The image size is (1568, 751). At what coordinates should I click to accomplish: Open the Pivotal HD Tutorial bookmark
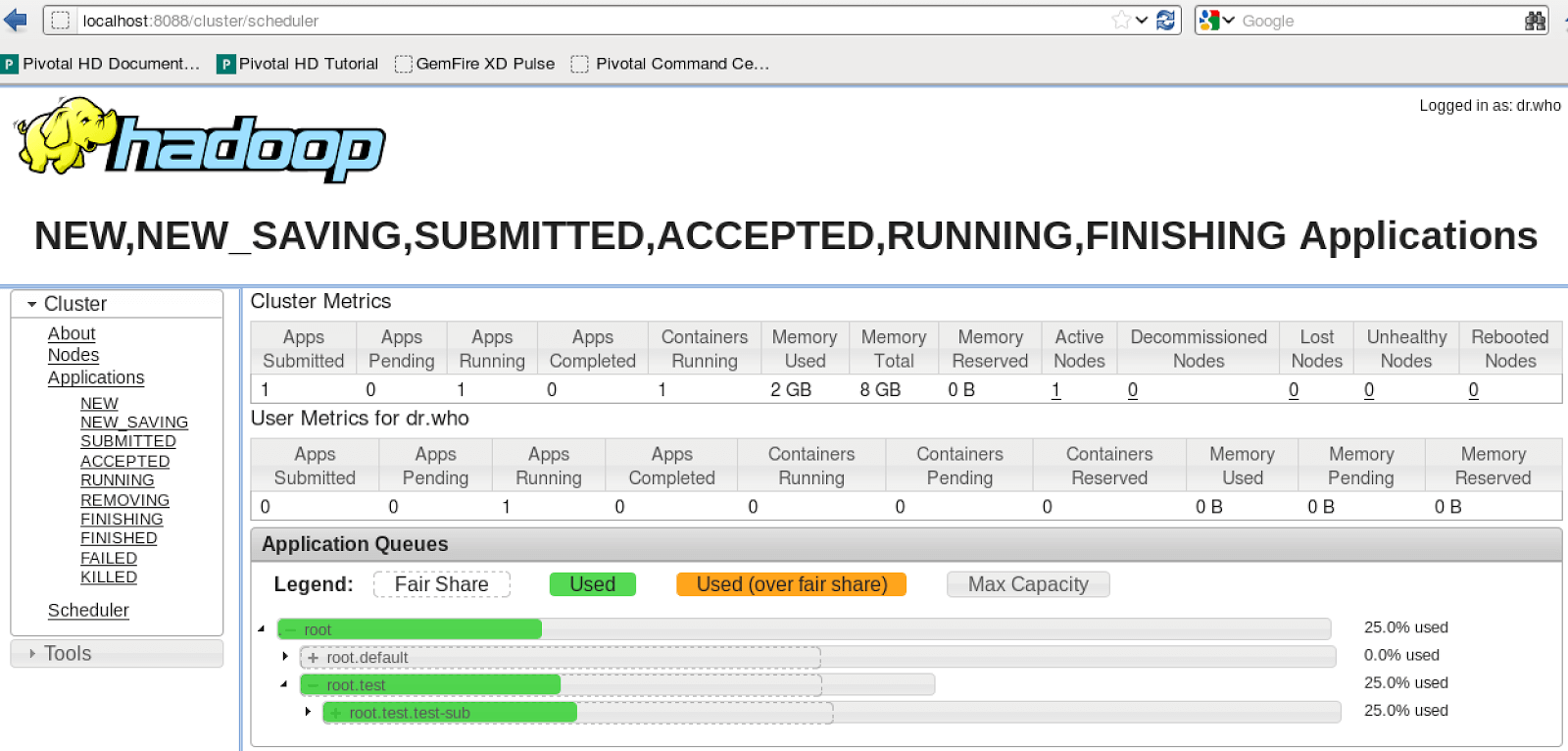[298, 64]
